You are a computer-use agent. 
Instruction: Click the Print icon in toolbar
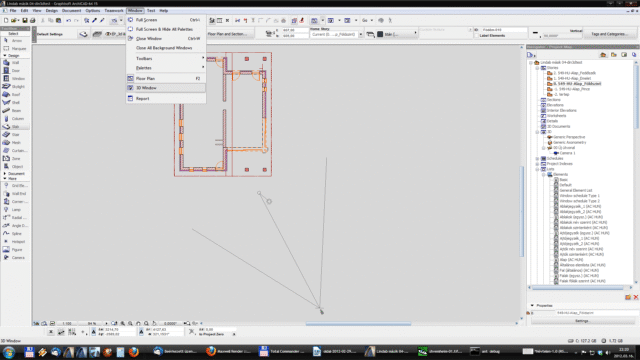[33, 20]
